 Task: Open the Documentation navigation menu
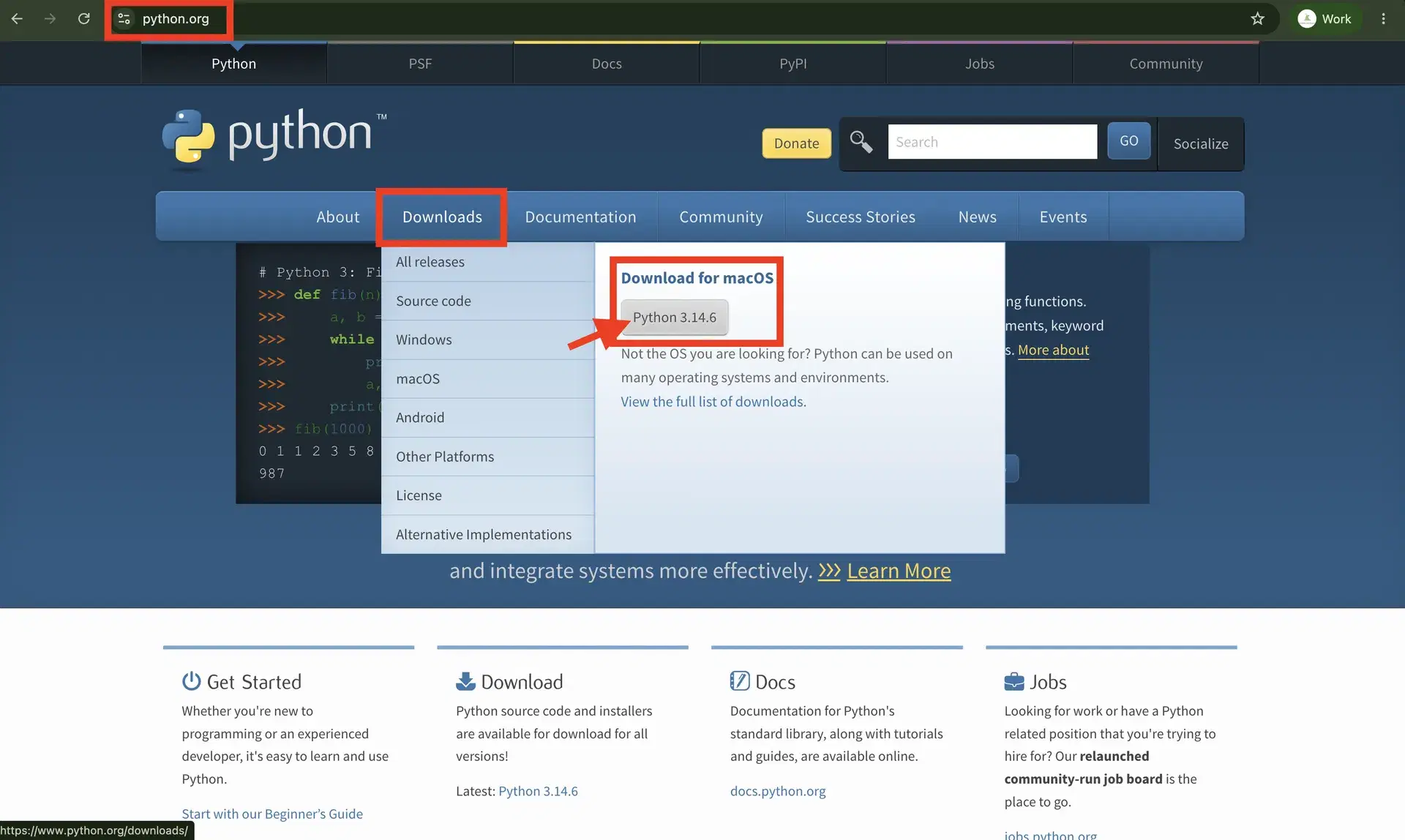(x=580, y=217)
